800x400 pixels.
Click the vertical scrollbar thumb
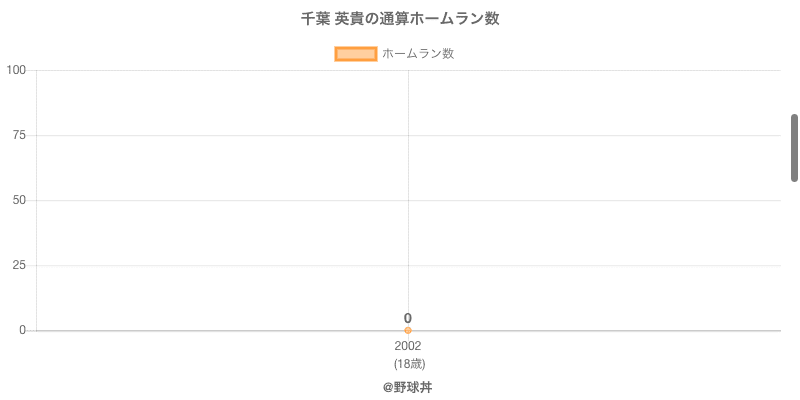pyautogui.click(x=795, y=148)
